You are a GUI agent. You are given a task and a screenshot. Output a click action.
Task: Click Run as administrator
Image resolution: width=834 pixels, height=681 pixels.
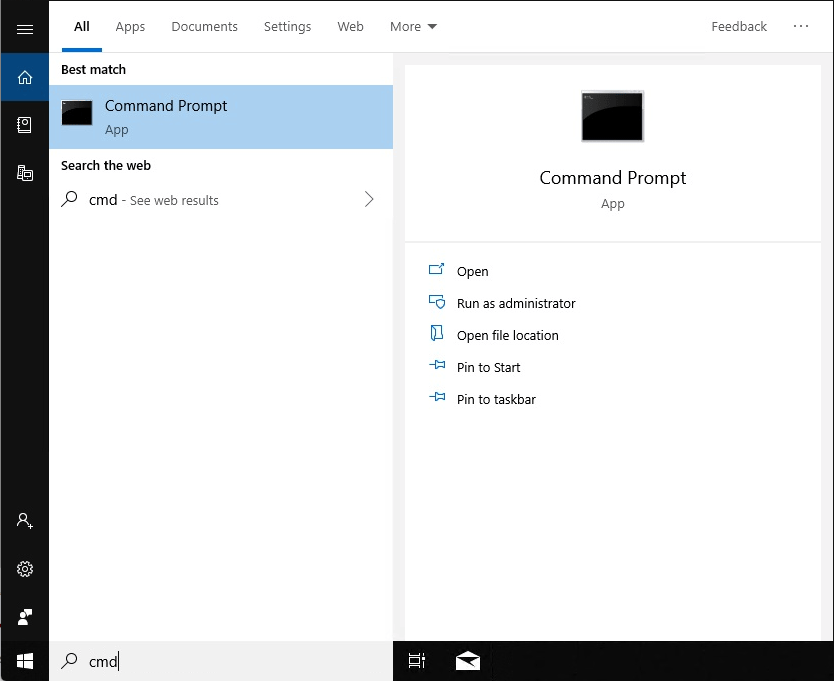pos(515,303)
